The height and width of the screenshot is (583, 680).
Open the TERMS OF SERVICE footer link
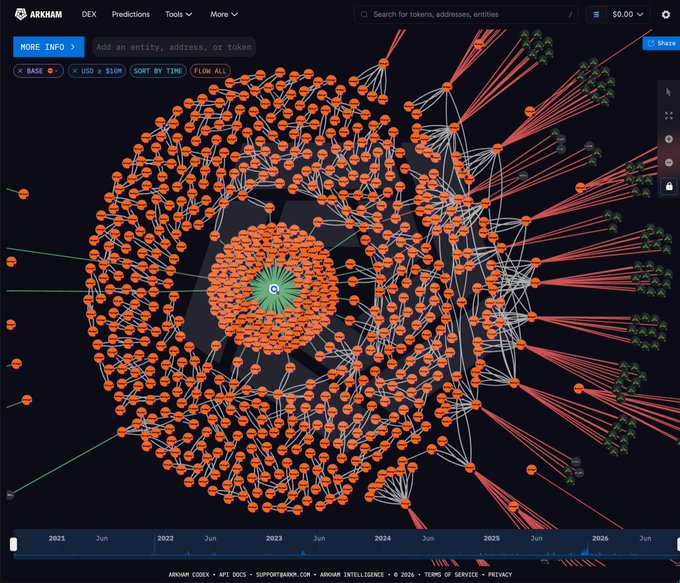click(451, 574)
